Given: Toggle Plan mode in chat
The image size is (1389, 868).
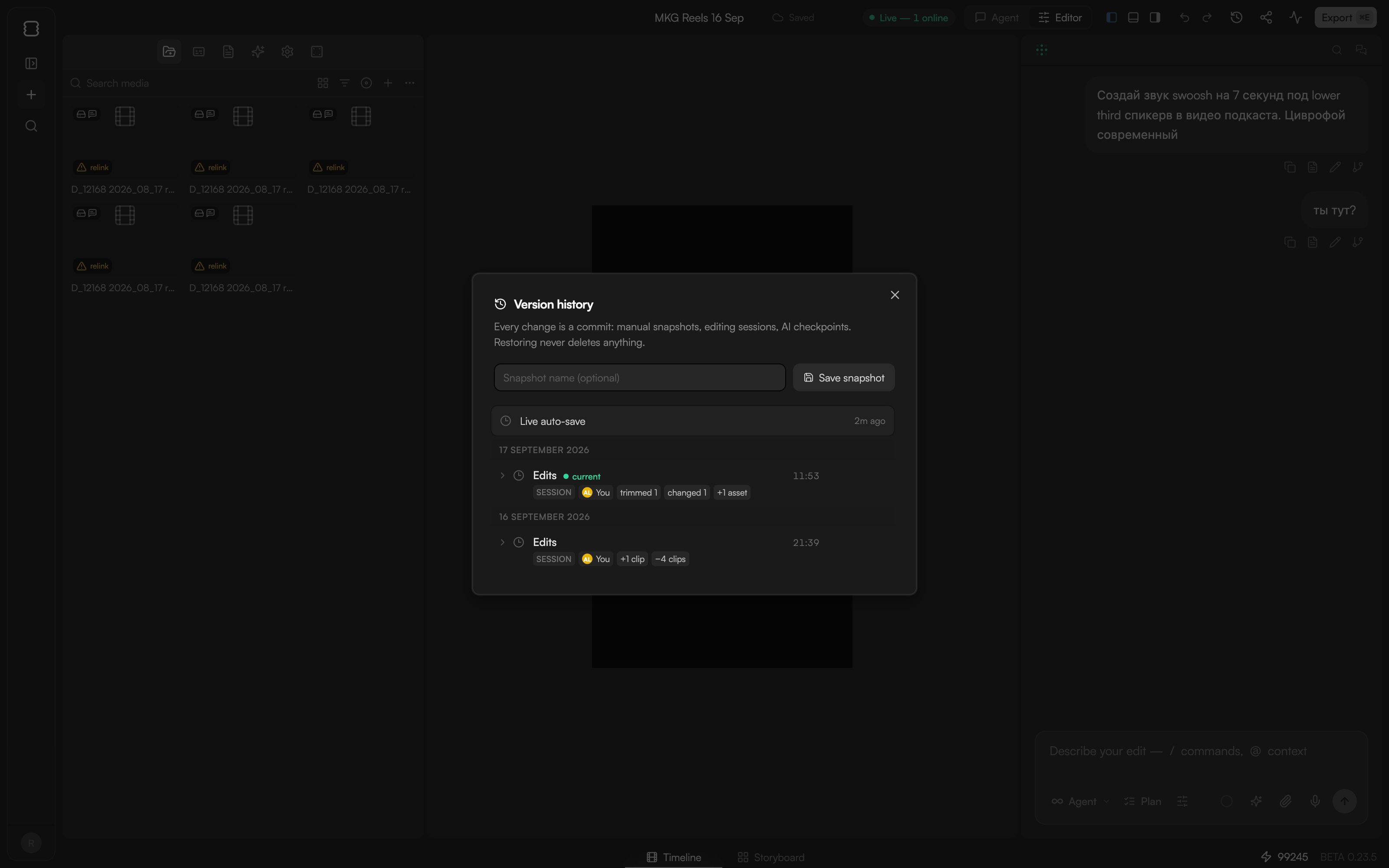Looking at the screenshot, I should tap(1142, 802).
